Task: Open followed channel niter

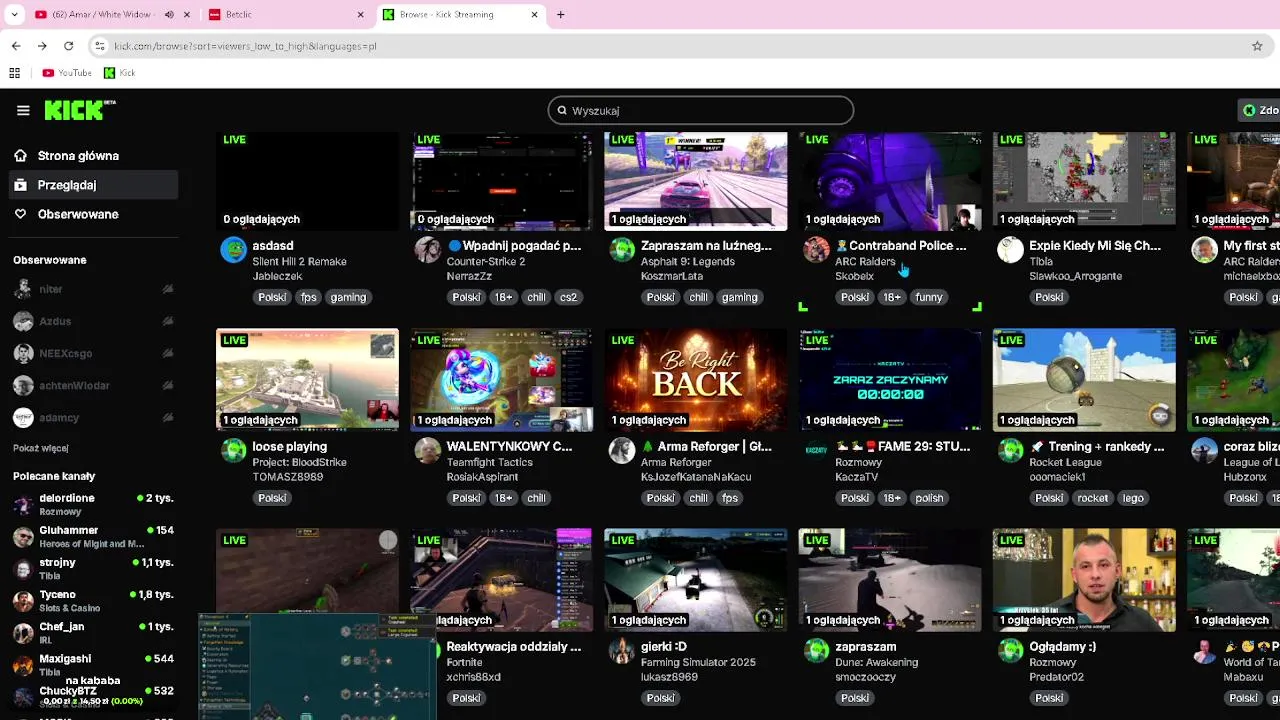Action: tap(93, 289)
